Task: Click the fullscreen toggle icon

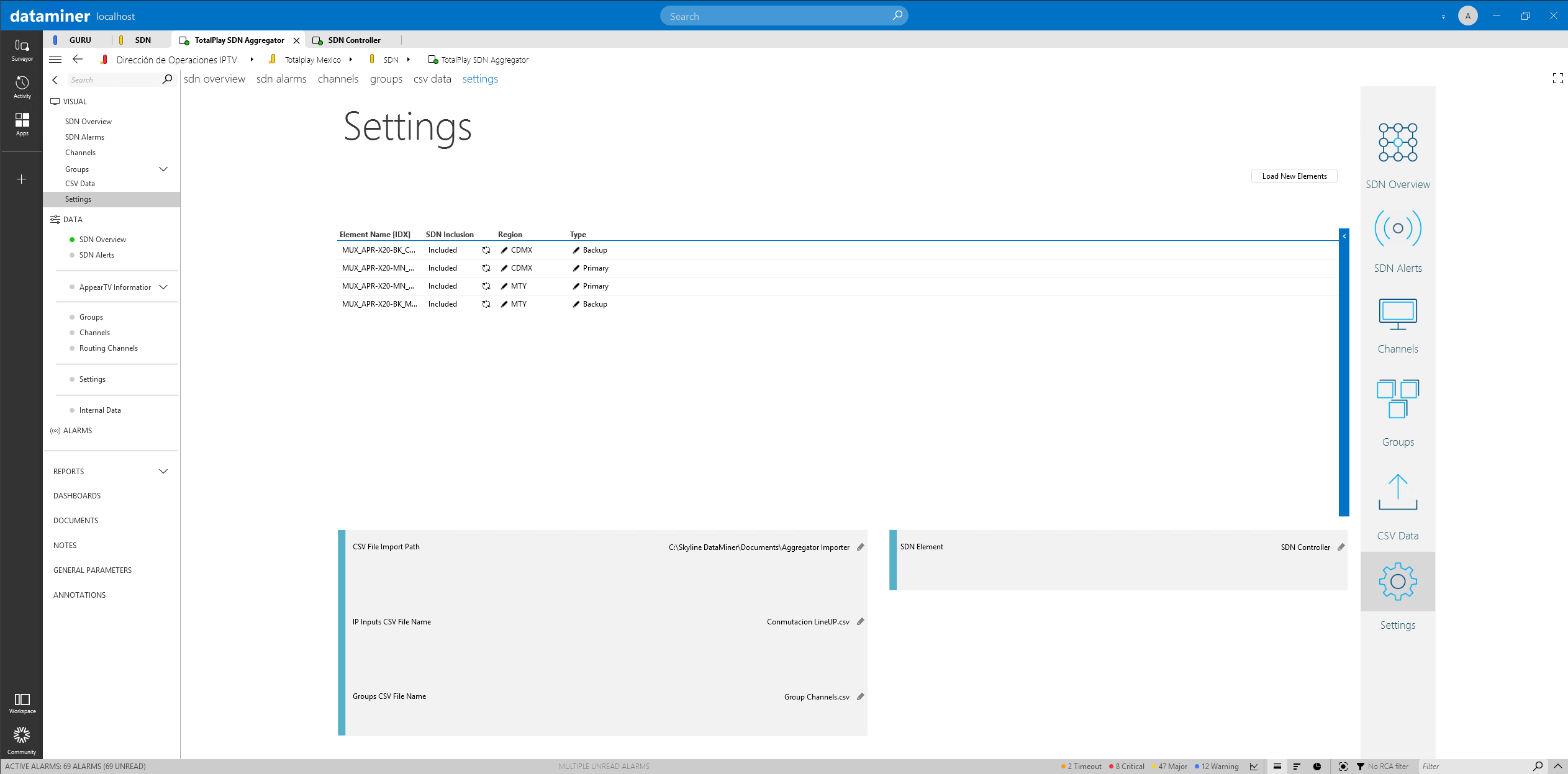Action: point(1557,78)
